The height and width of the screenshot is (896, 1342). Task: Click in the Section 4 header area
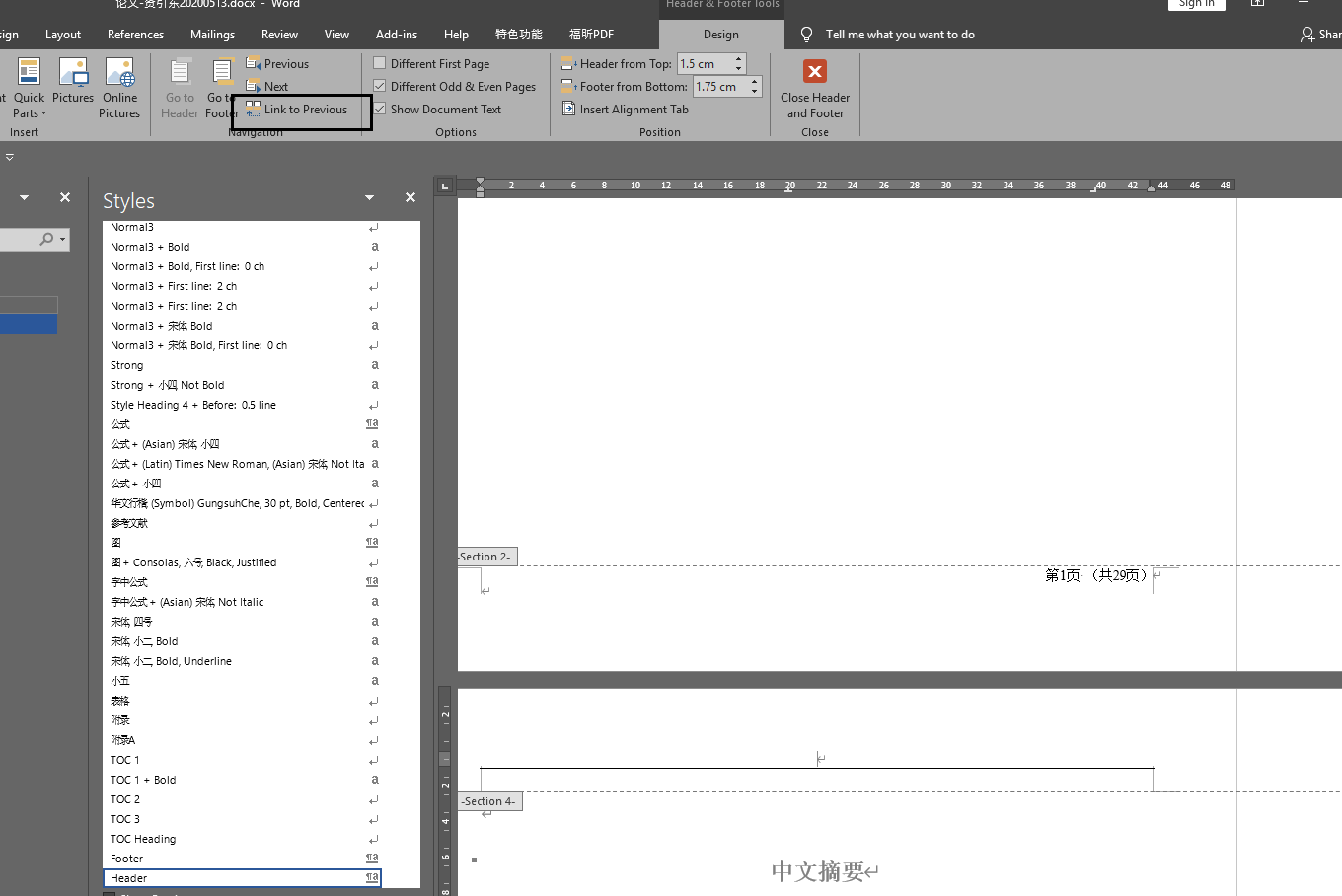pyautogui.click(x=817, y=758)
